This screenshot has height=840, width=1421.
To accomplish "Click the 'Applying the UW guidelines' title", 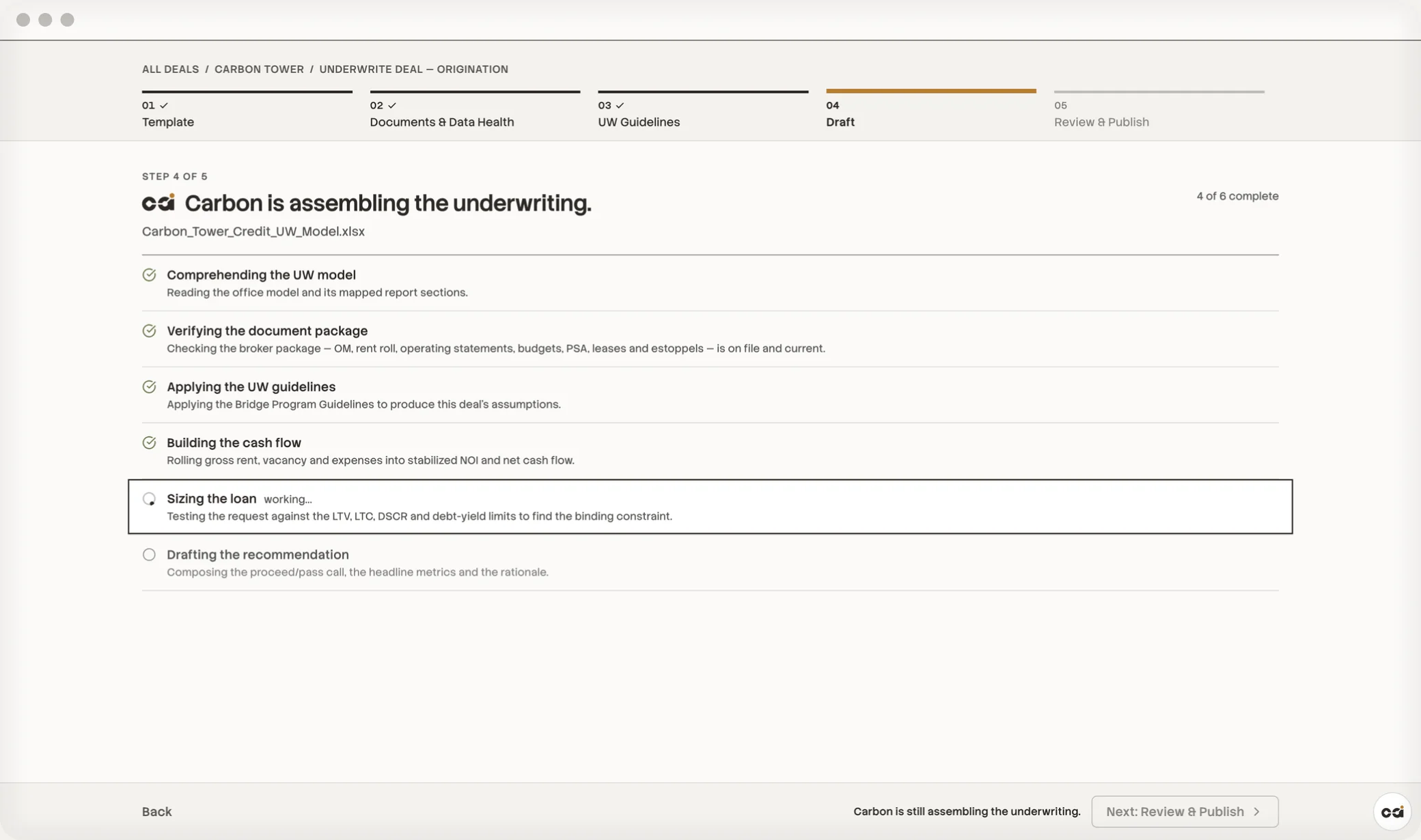I will [251, 387].
